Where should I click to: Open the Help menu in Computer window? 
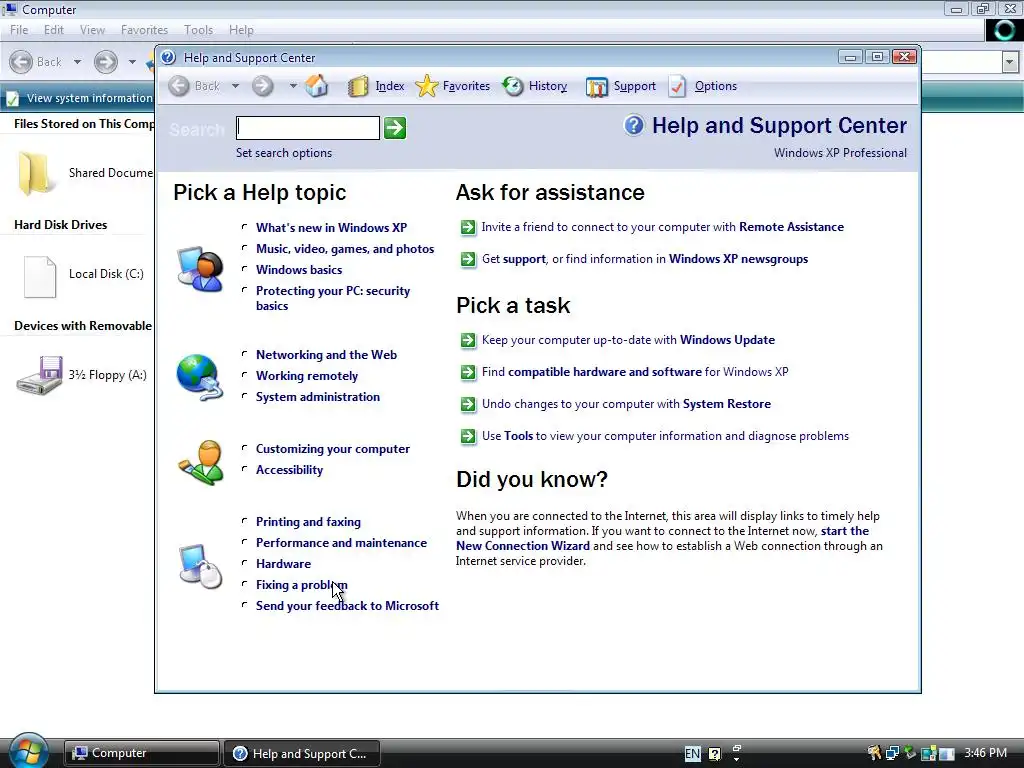pyautogui.click(x=241, y=30)
